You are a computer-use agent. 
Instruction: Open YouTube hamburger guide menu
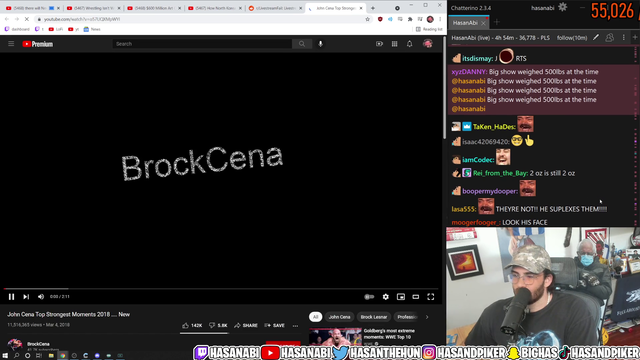click(11, 44)
